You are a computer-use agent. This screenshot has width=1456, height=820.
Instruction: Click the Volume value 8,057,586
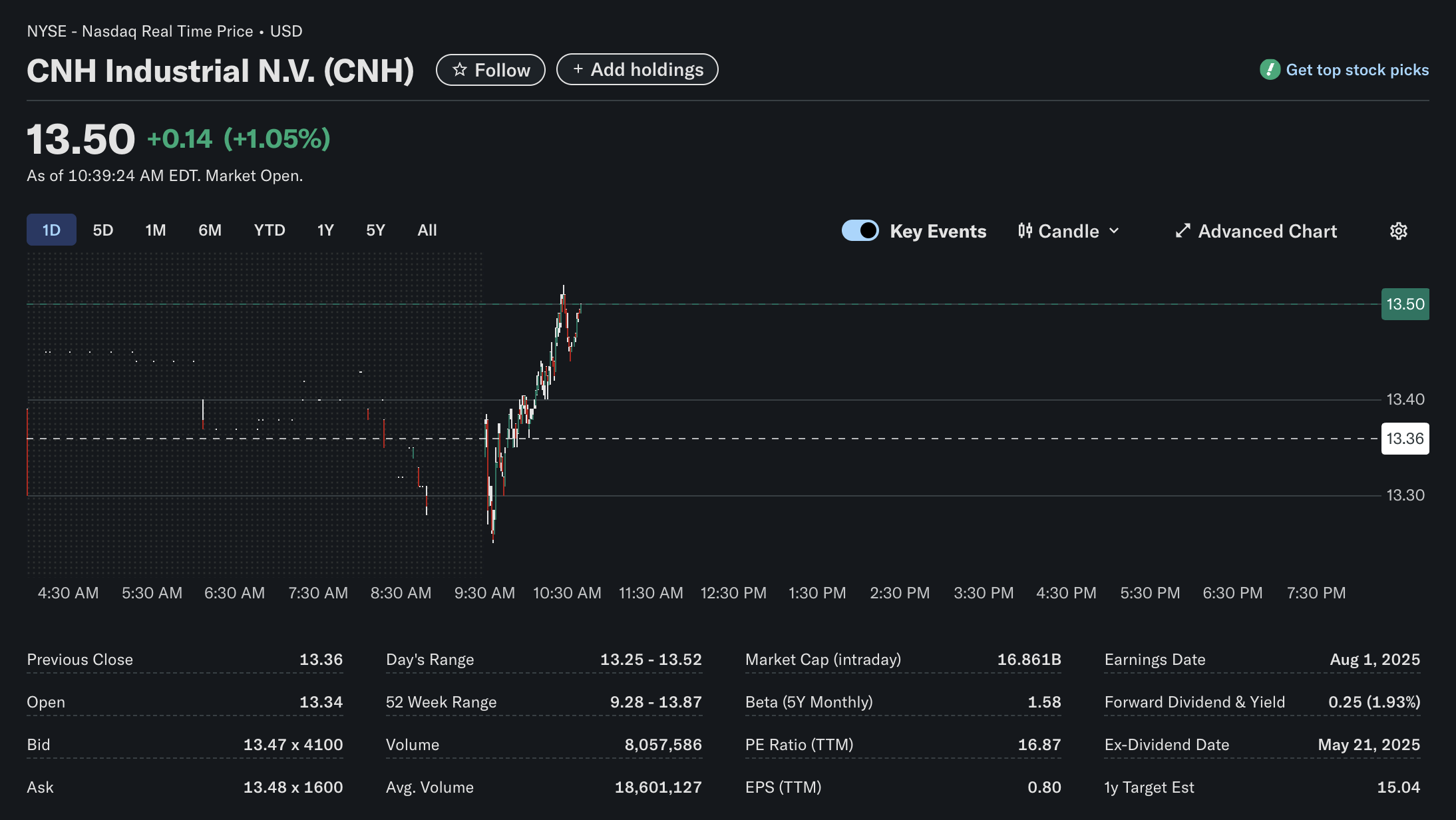(x=663, y=745)
